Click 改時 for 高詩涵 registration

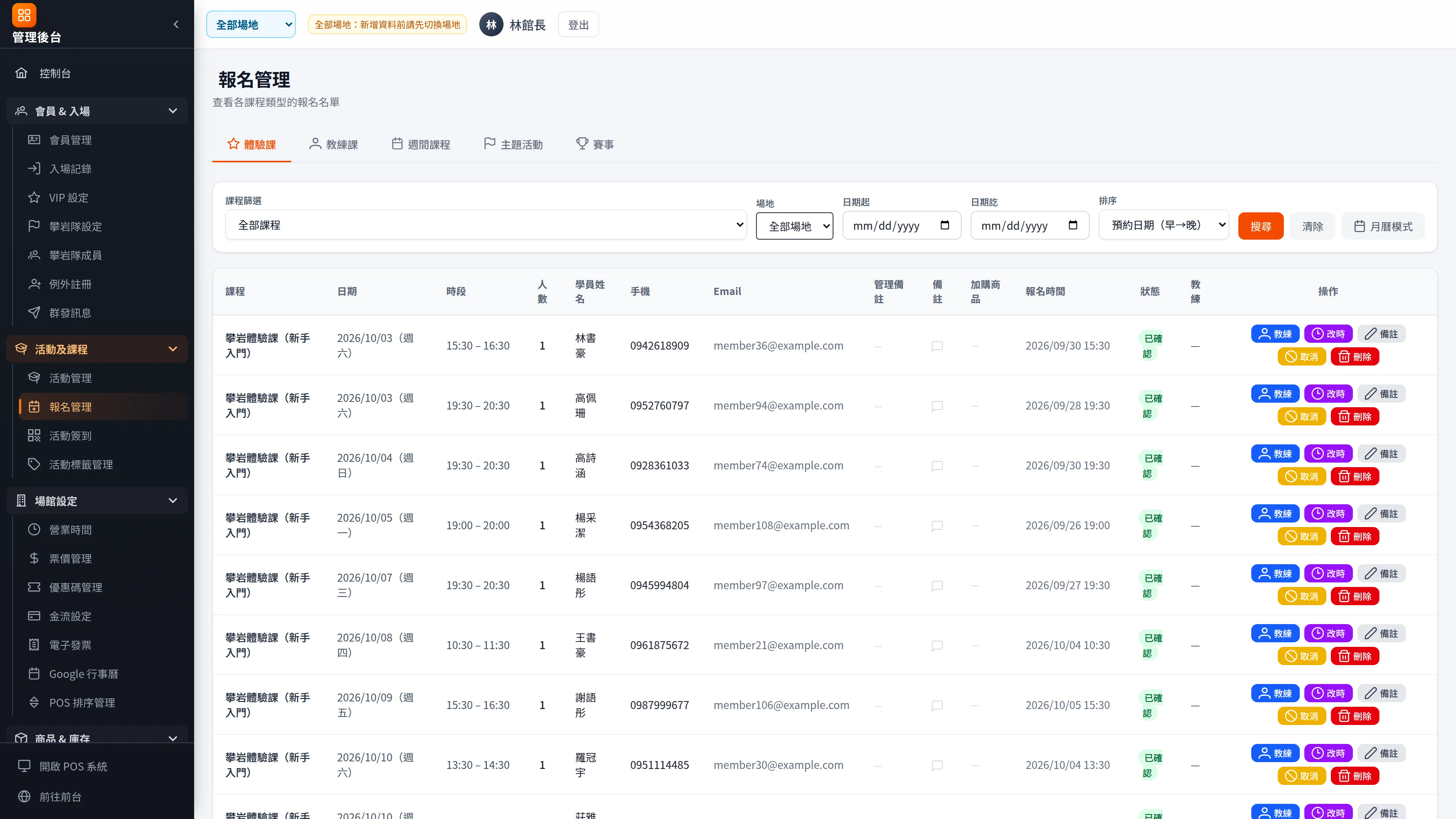click(1328, 453)
